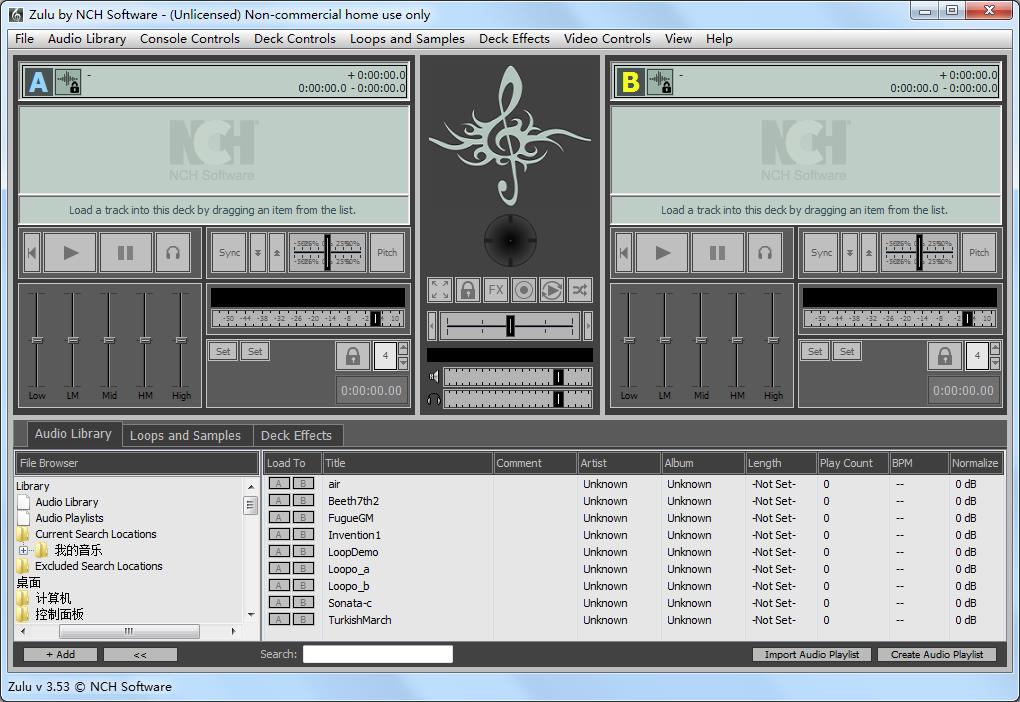Click Sync on Deck A
This screenshot has height=702, width=1020.
[x=229, y=252]
